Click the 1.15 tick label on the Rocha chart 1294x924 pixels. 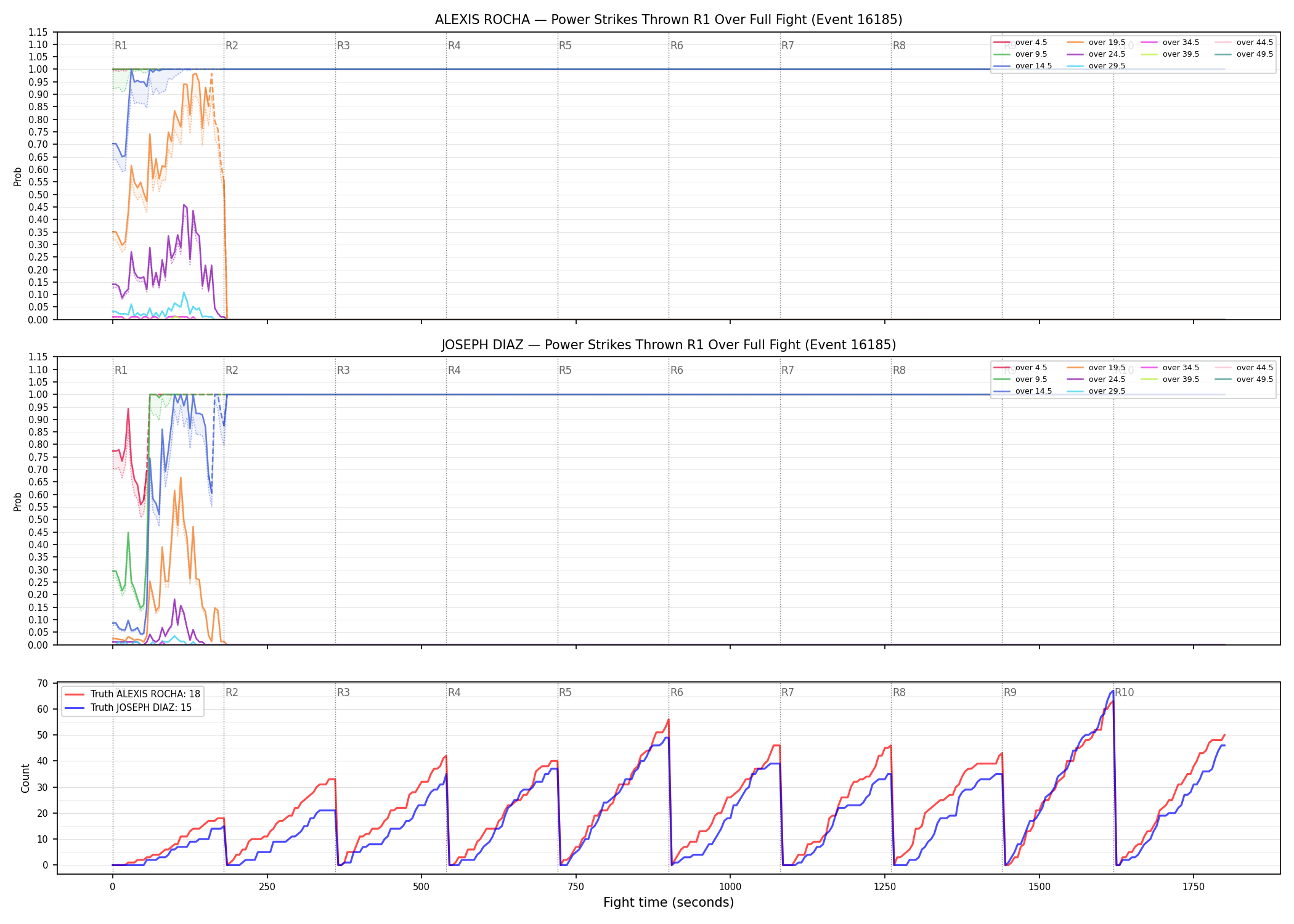tap(38, 32)
